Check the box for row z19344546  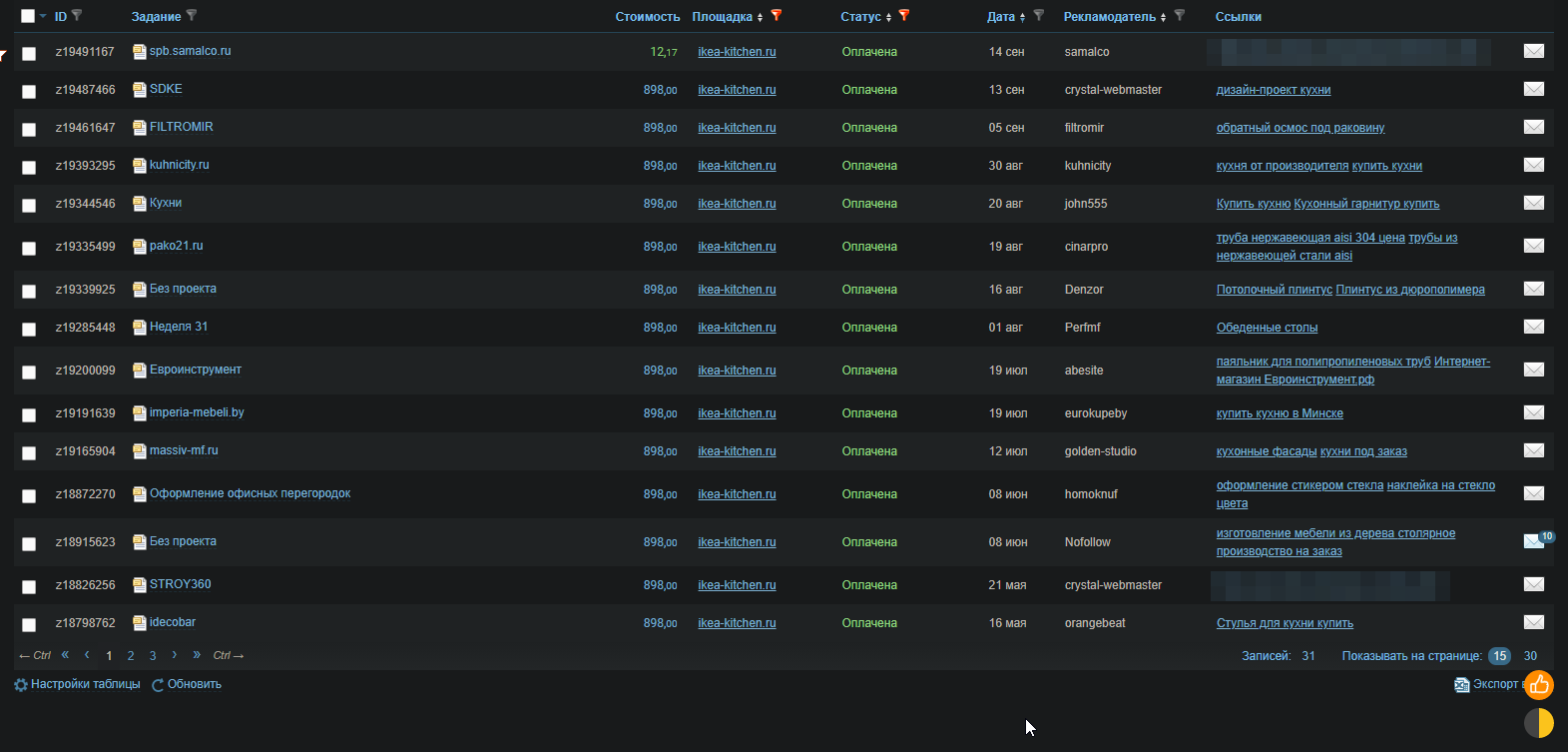(29, 206)
